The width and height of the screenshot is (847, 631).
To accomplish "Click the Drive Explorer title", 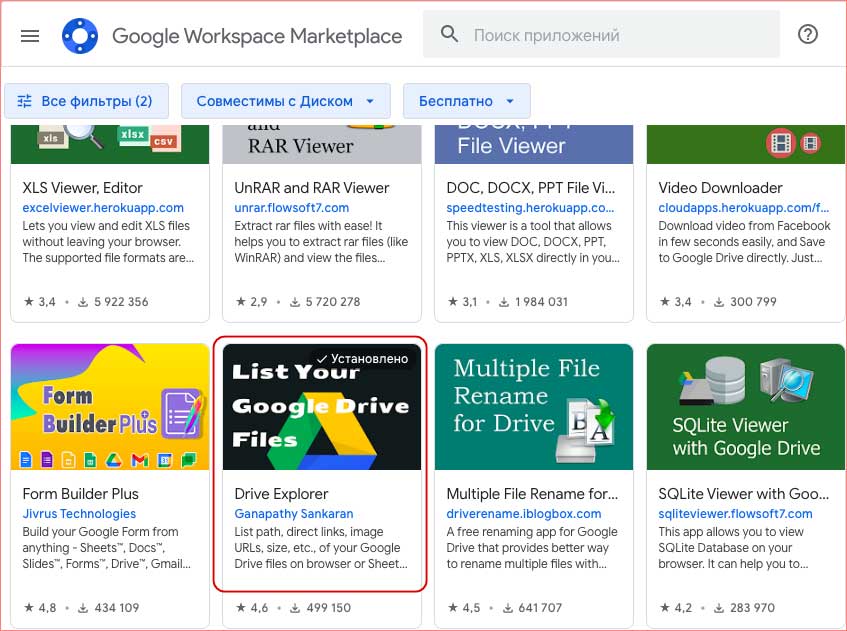I will coord(281,494).
